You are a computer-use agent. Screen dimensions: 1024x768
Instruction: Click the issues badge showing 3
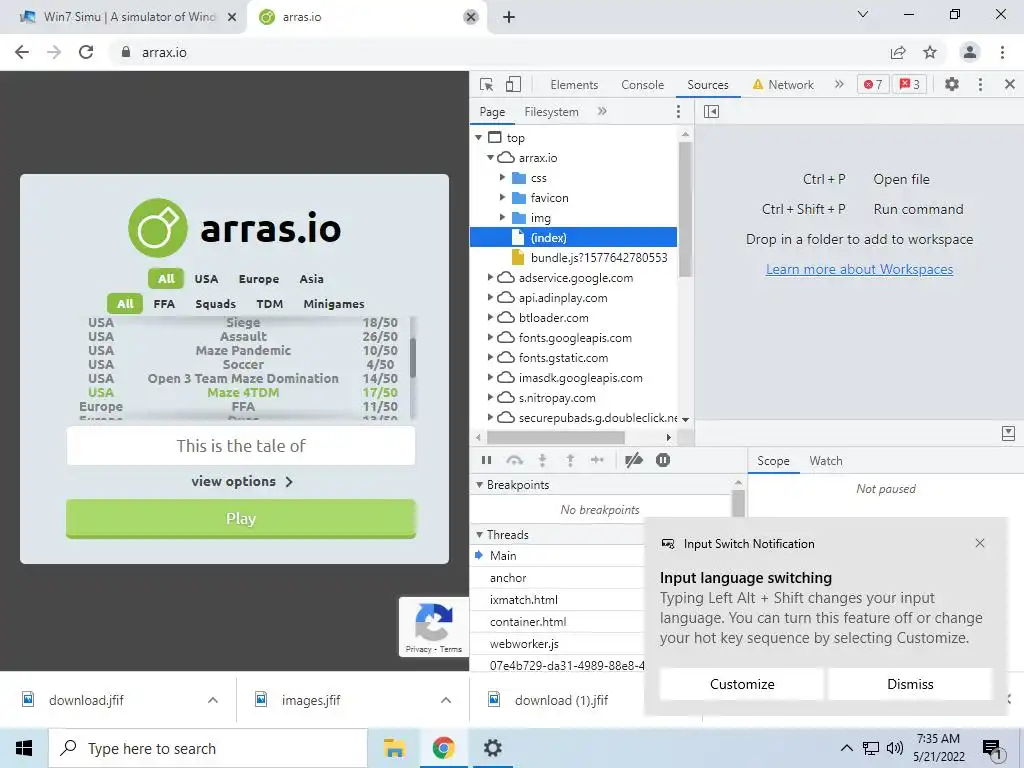(x=909, y=84)
